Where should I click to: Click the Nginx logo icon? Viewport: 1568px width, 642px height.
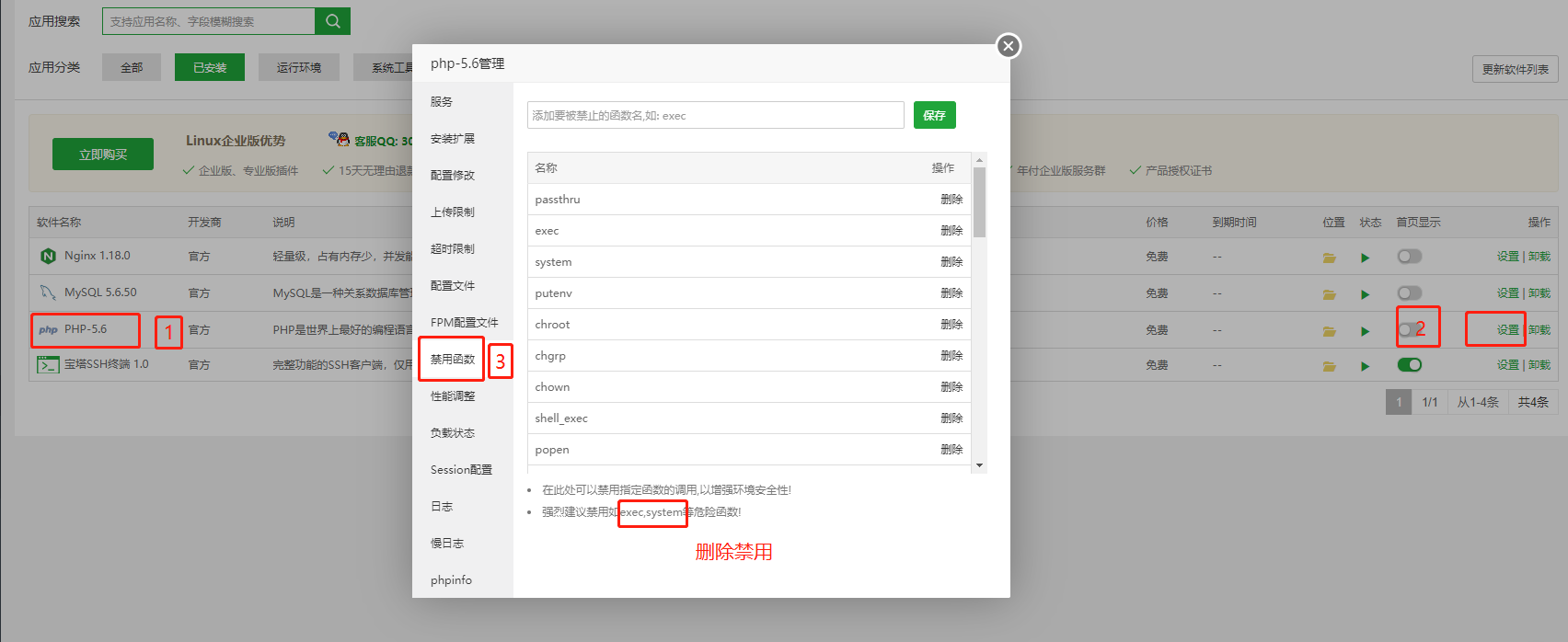click(x=48, y=256)
